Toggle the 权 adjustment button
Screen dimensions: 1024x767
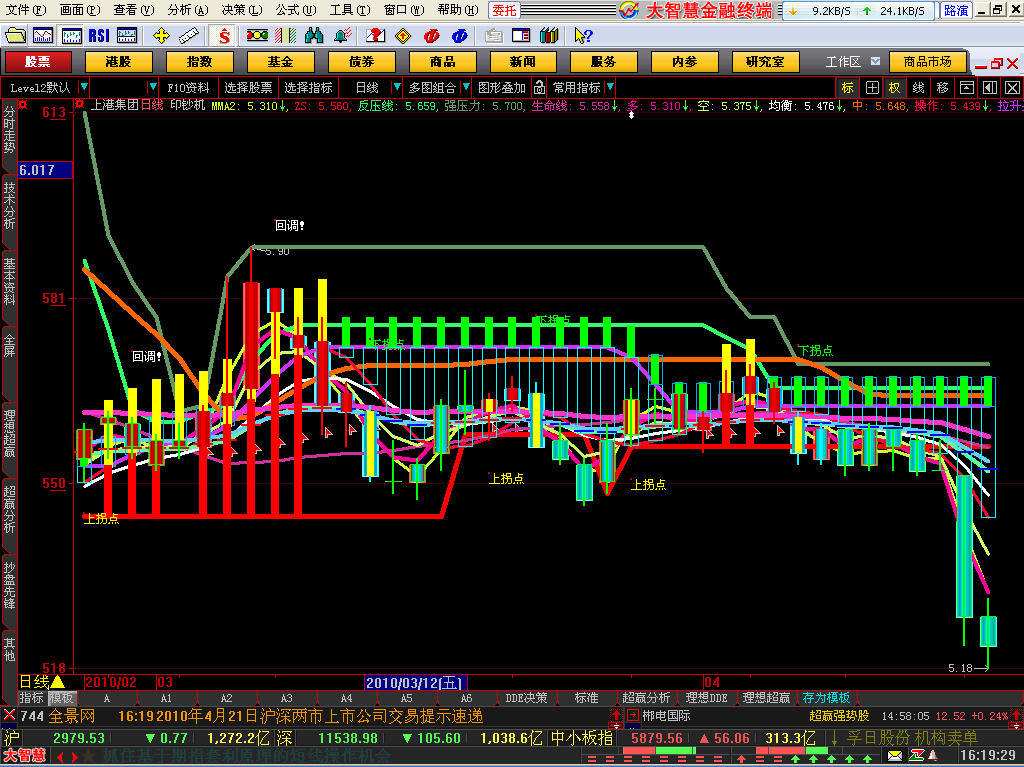point(895,88)
